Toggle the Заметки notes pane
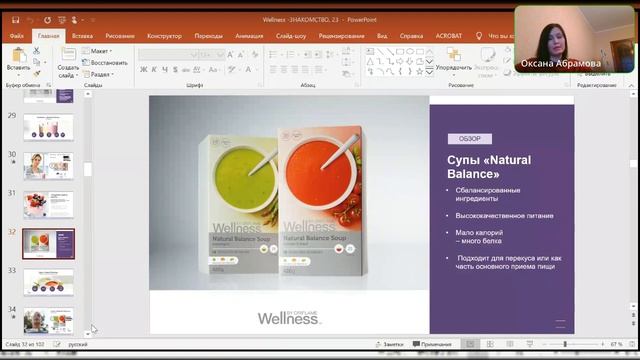640x360 pixels. (x=390, y=344)
